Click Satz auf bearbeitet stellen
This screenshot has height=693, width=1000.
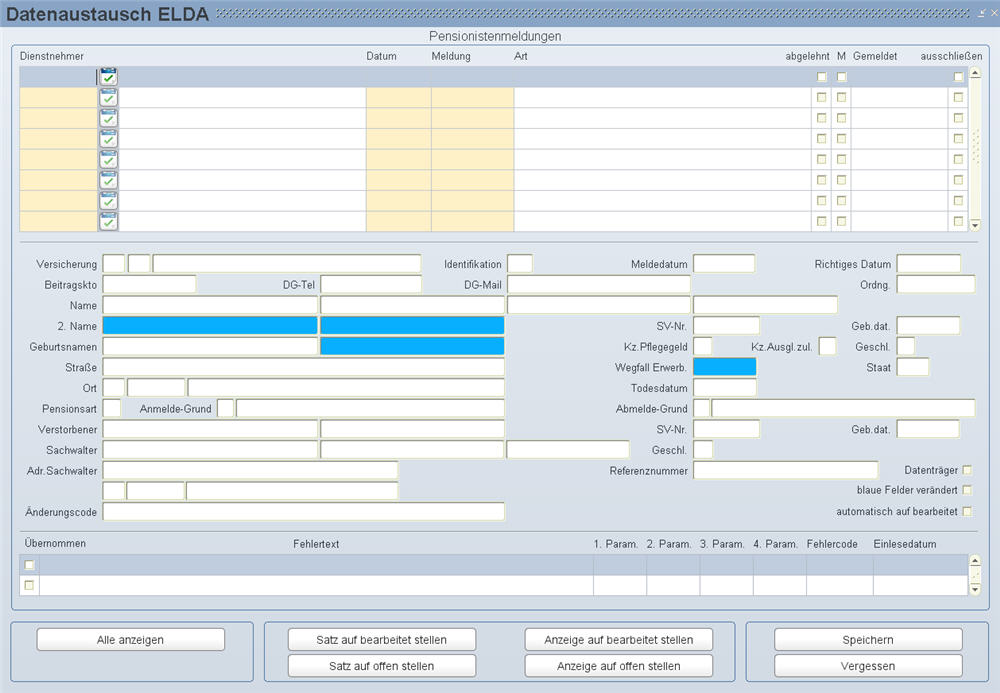381,640
